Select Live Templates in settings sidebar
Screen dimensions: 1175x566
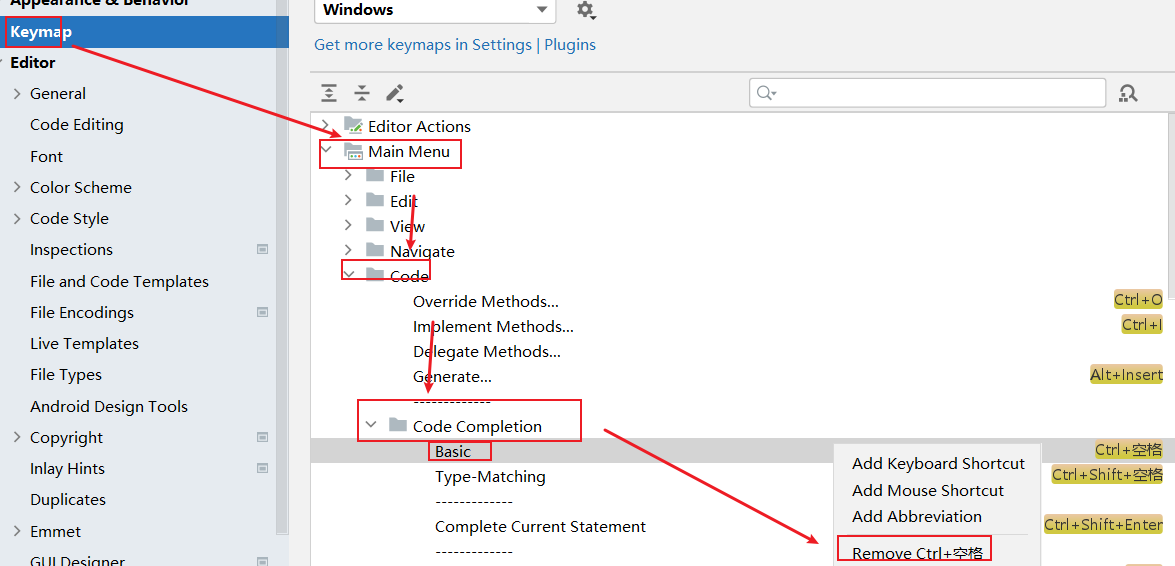pyautogui.click(x=84, y=343)
